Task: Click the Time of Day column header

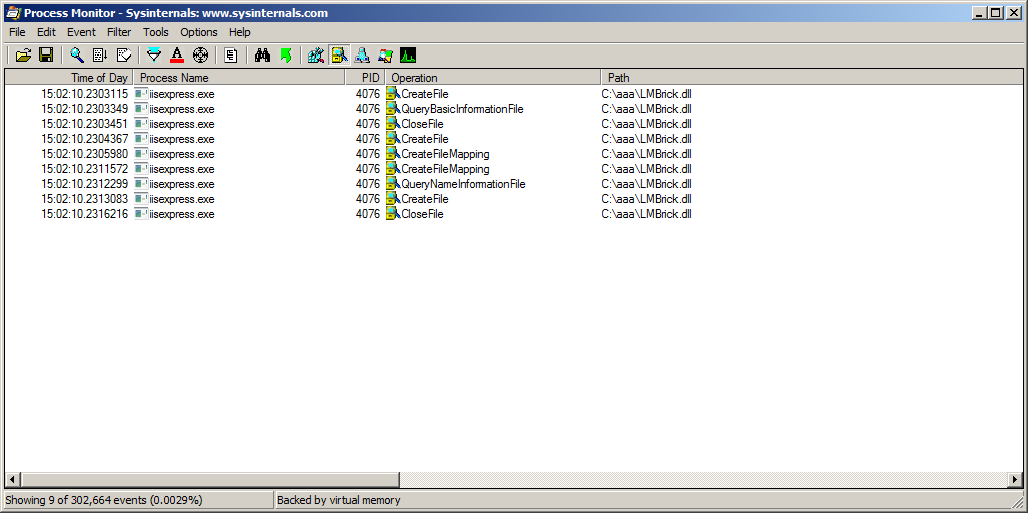Action: [x=69, y=77]
